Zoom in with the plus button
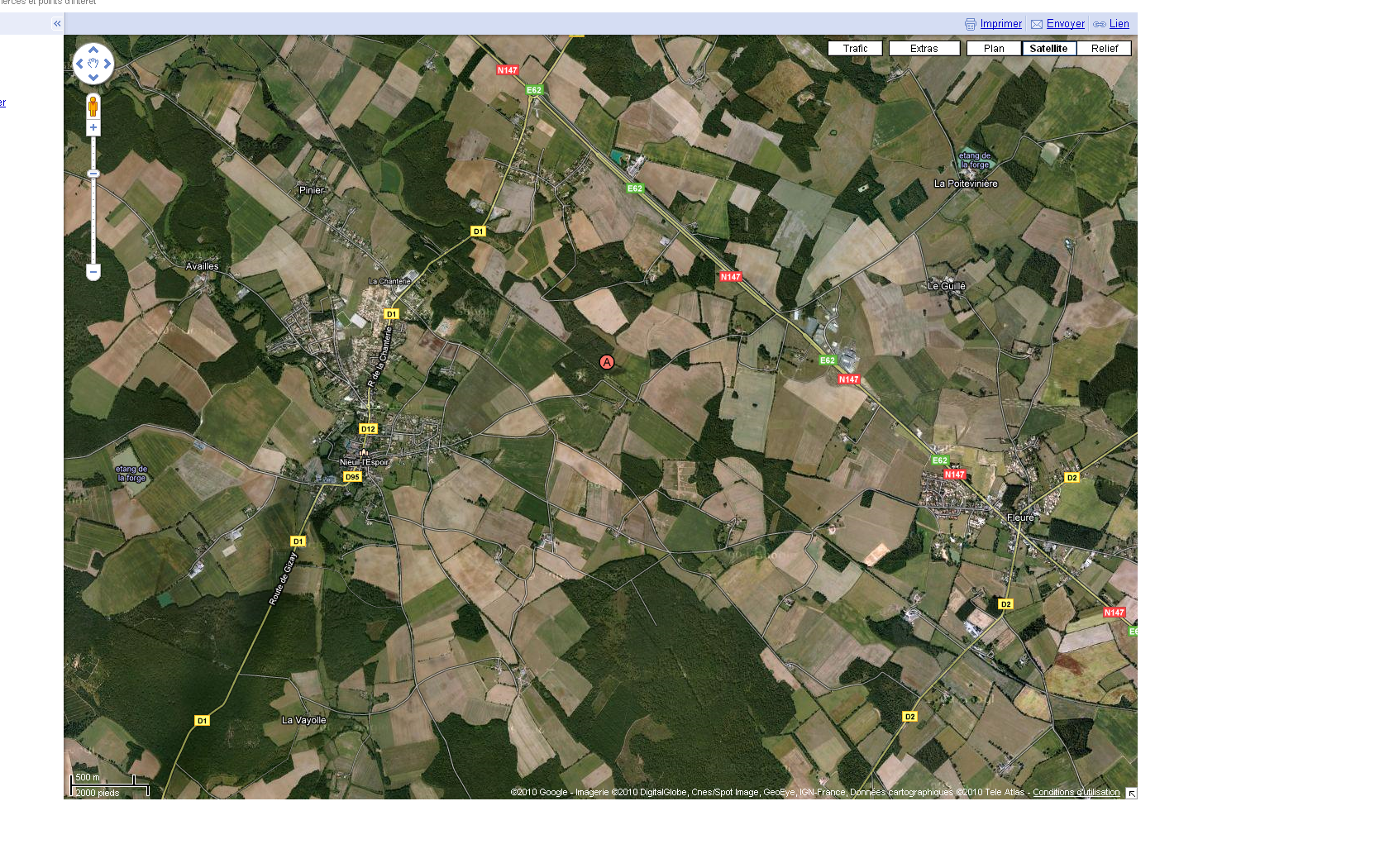This screenshot has height=868, width=1389. (93, 127)
